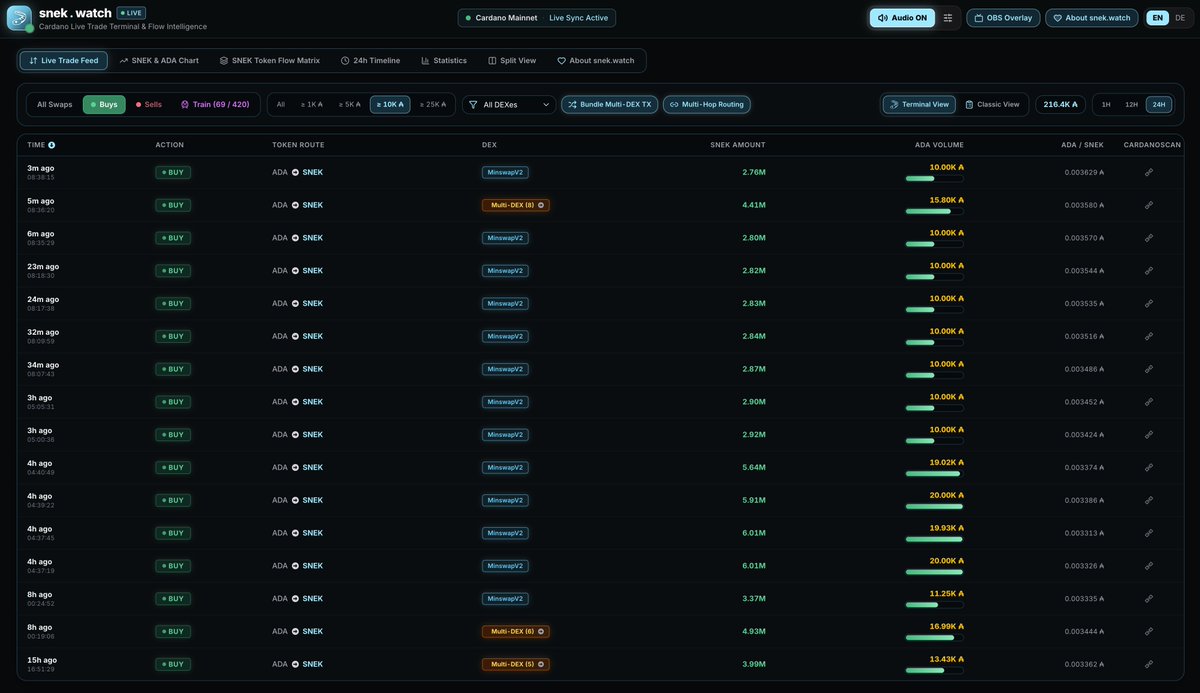Select the Split View tab

[x=512, y=61]
